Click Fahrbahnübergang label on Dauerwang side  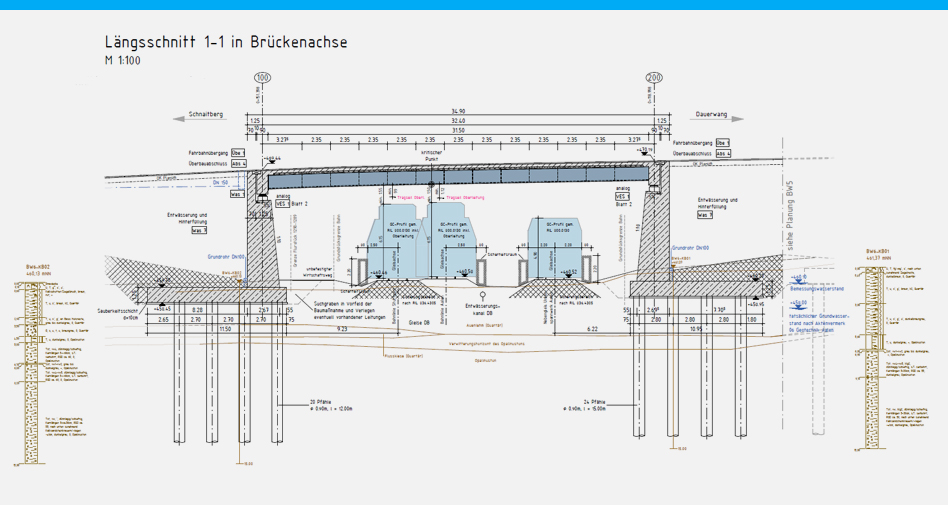692,143
